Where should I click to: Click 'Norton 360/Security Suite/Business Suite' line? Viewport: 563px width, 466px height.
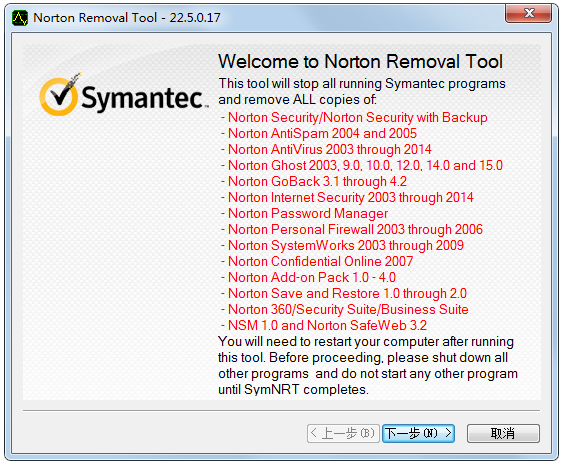(345, 309)
